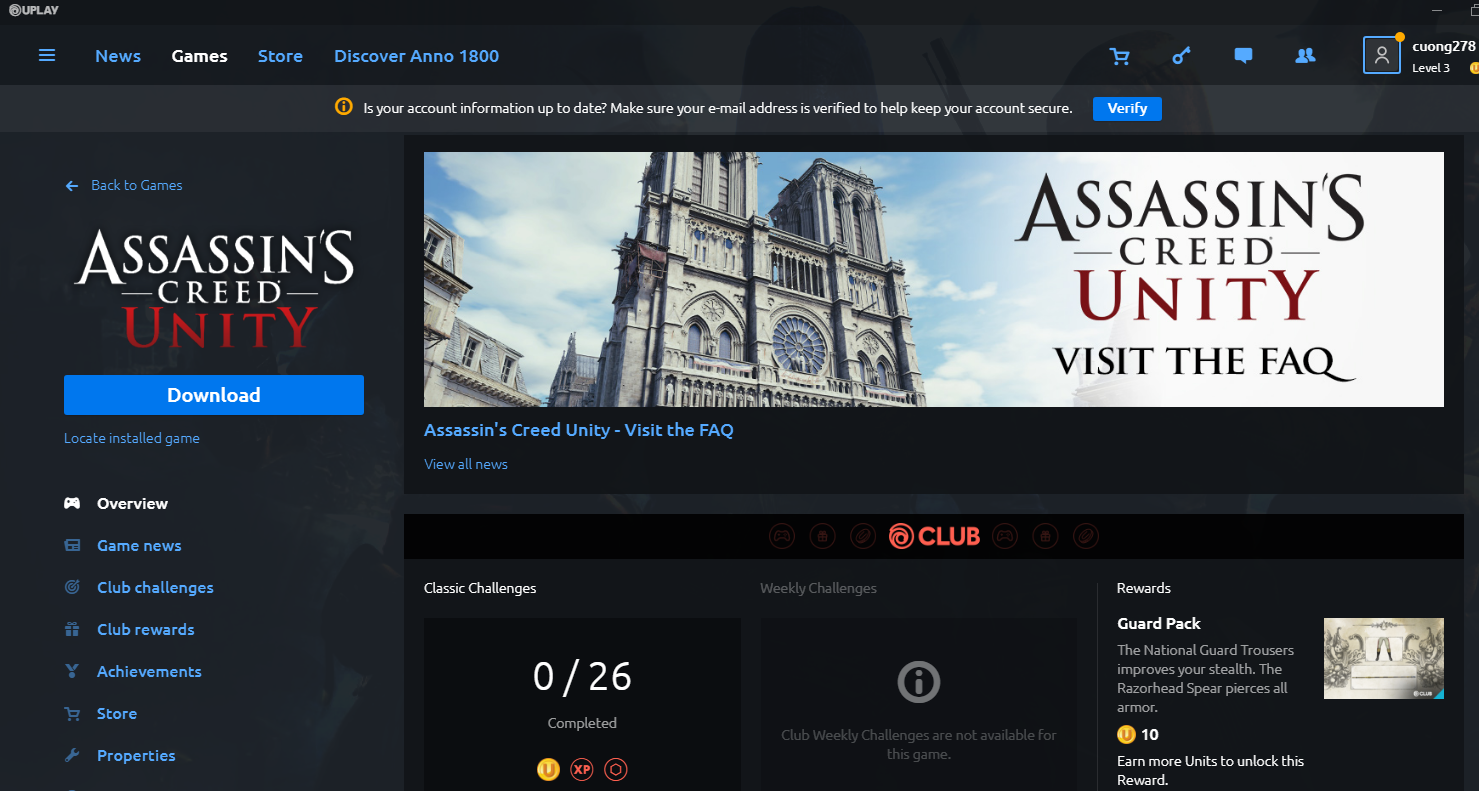The width and height of the screenshot is (1479, 791).
Task: Open the friends list icon
Action: (1305, 56)
